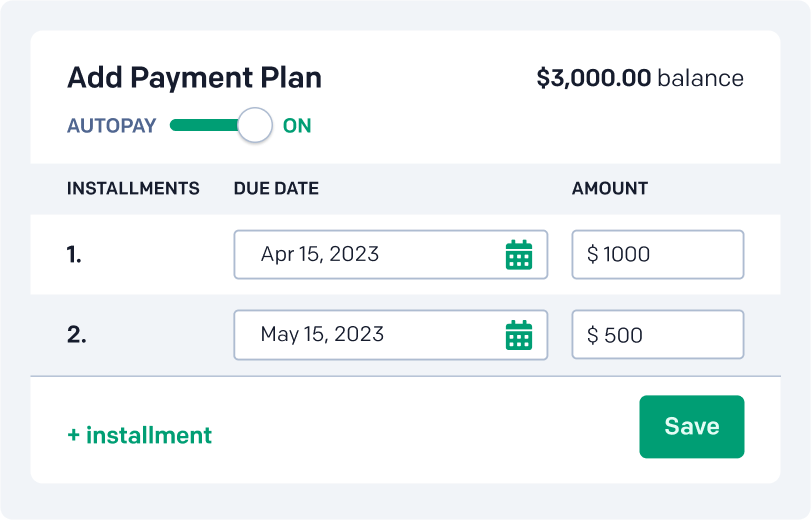Screen dimensions: 811x520
Task: Open calendar picker for Apr 15 installment
Action: (518, 255)
